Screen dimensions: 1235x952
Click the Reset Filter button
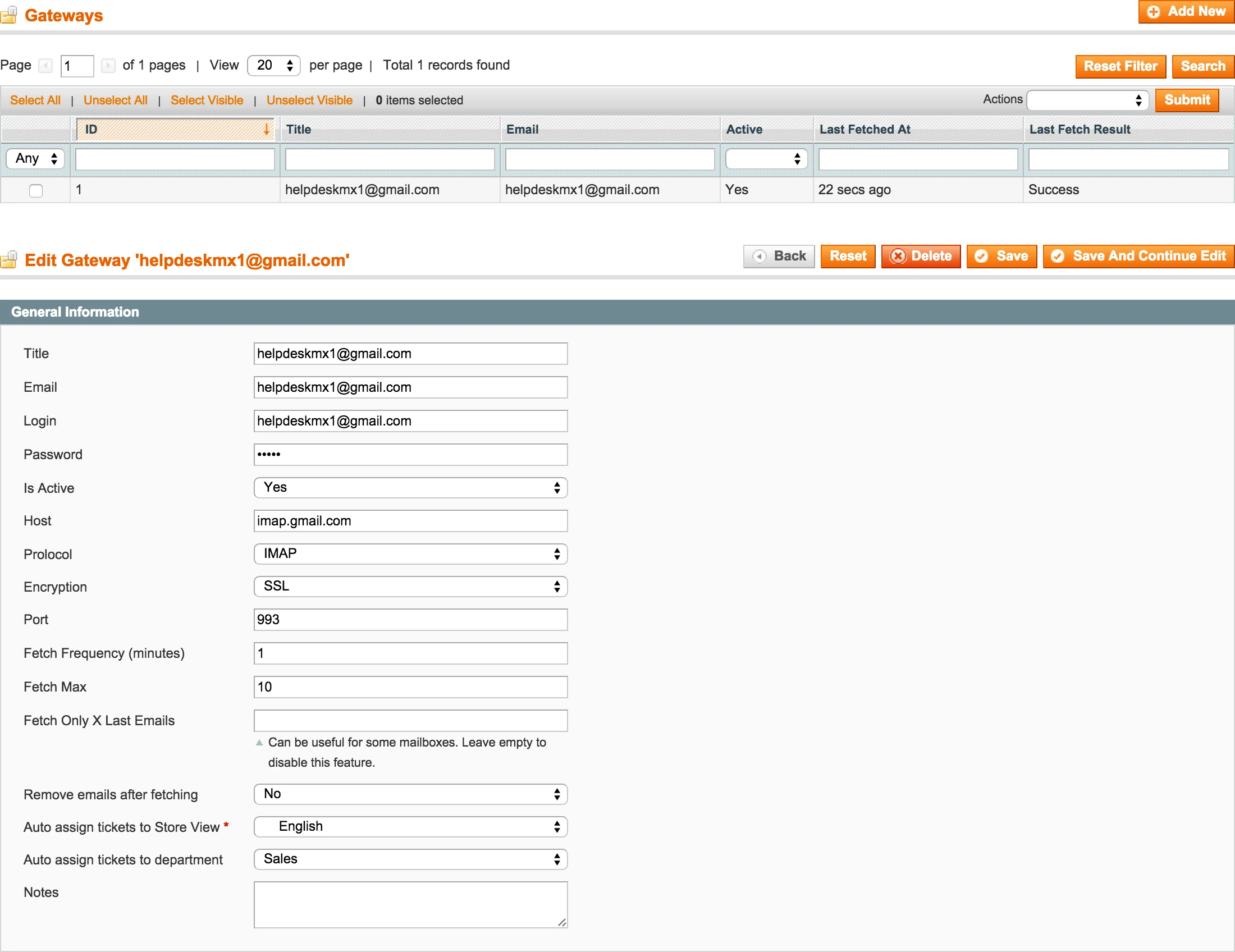click(x=1120, y=66)
